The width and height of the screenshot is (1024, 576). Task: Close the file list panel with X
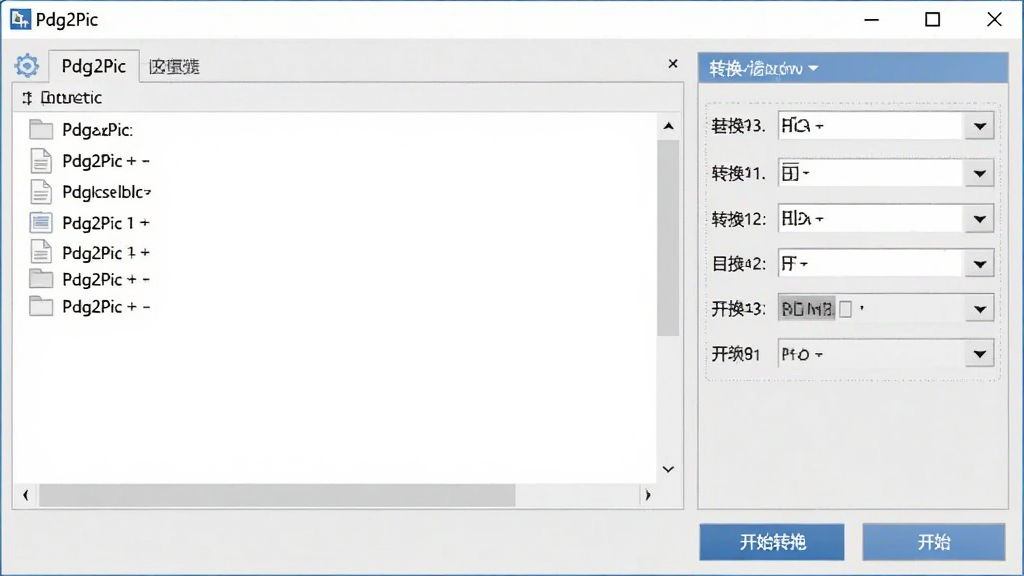pos(673,64)
